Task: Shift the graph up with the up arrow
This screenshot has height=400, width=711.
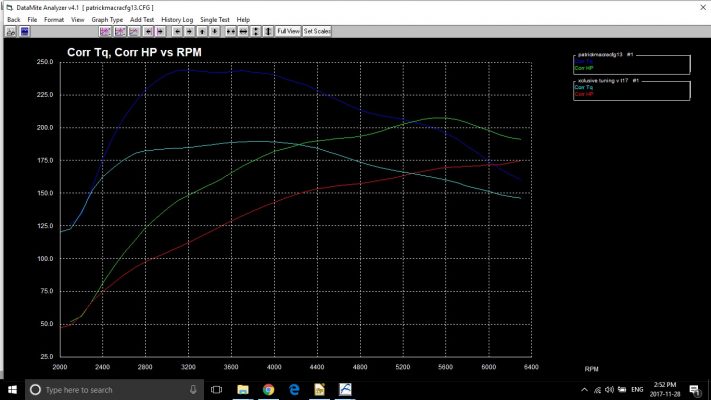Action: pyautogui.click(x=202, y=31)
